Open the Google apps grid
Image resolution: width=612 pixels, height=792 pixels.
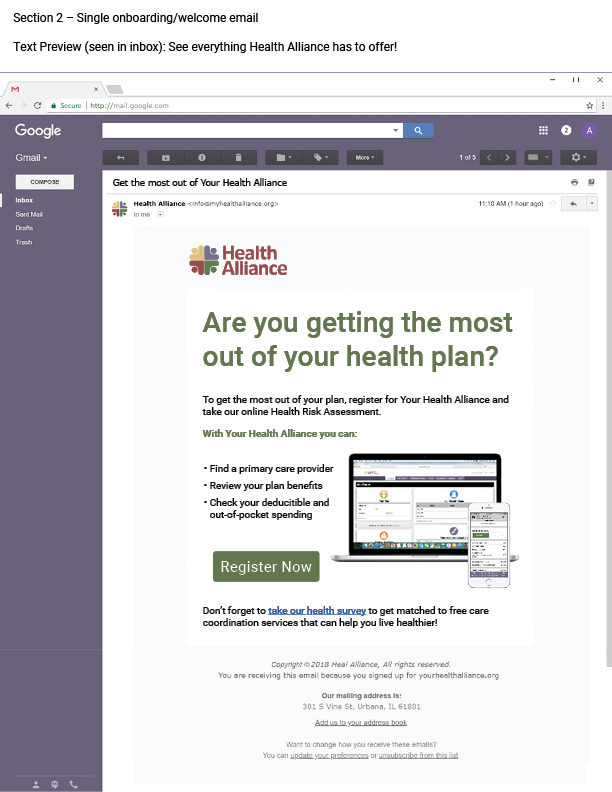(x=543, y=130)
